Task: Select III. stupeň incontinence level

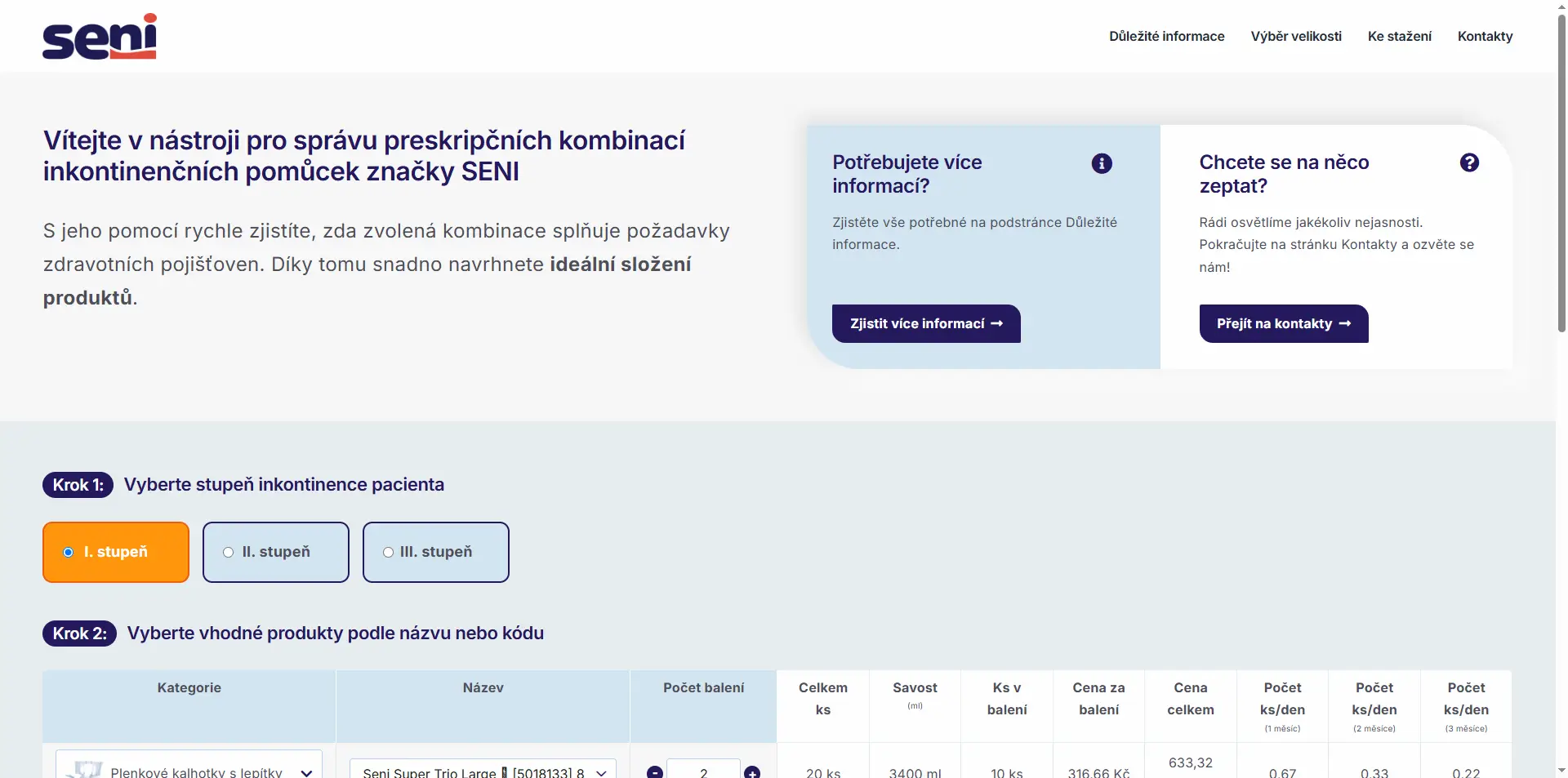Action: point(436,552)
